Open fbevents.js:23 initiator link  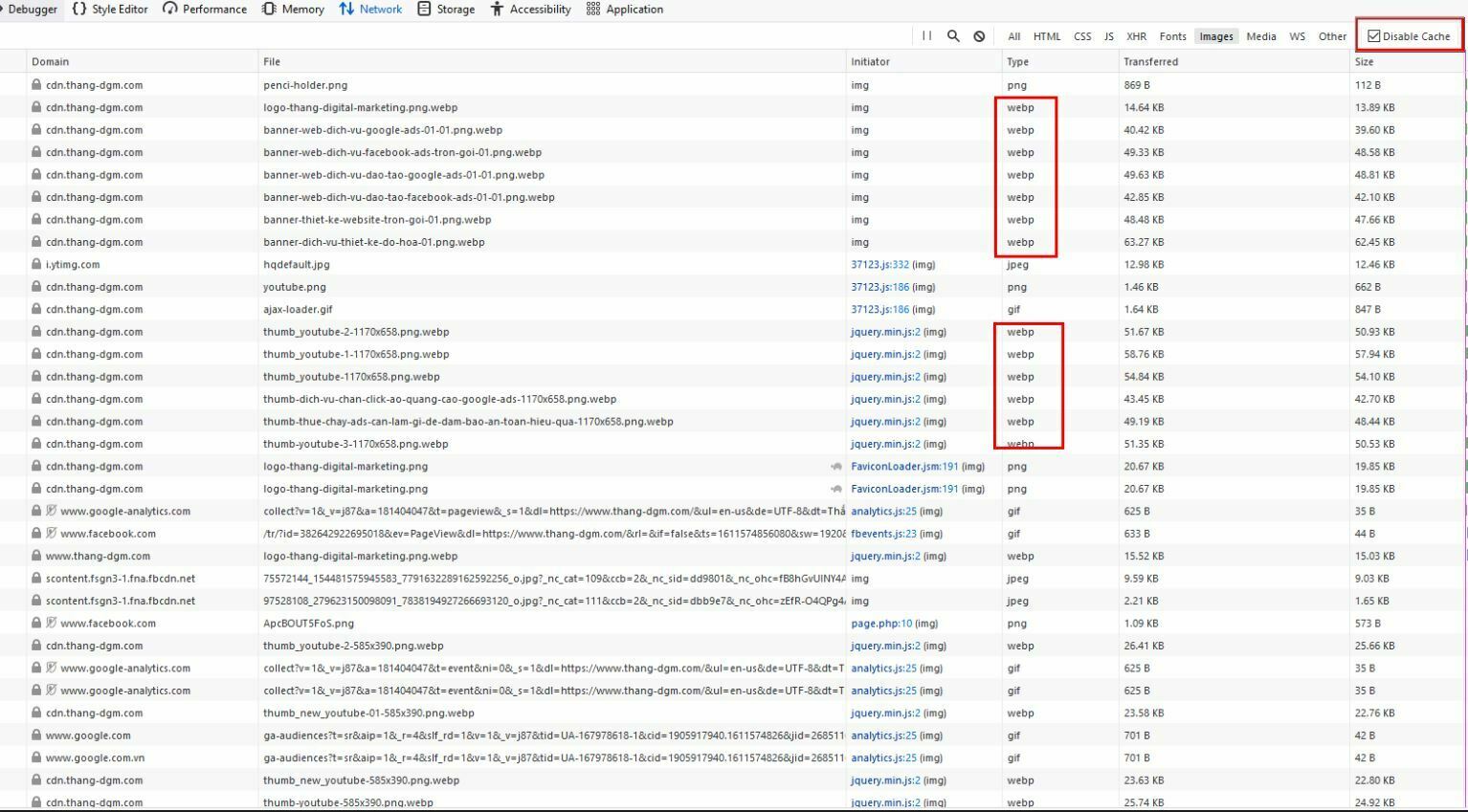click(883, 534)
